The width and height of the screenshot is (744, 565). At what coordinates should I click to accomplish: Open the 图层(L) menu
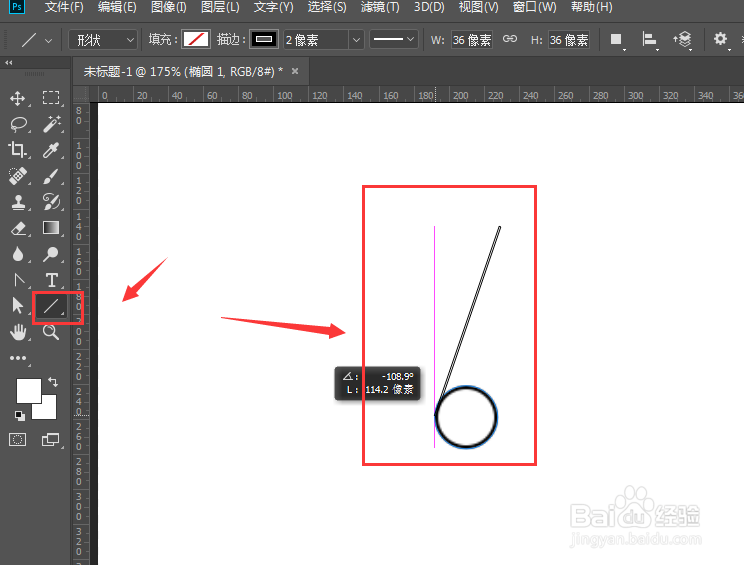coord(220,7)
